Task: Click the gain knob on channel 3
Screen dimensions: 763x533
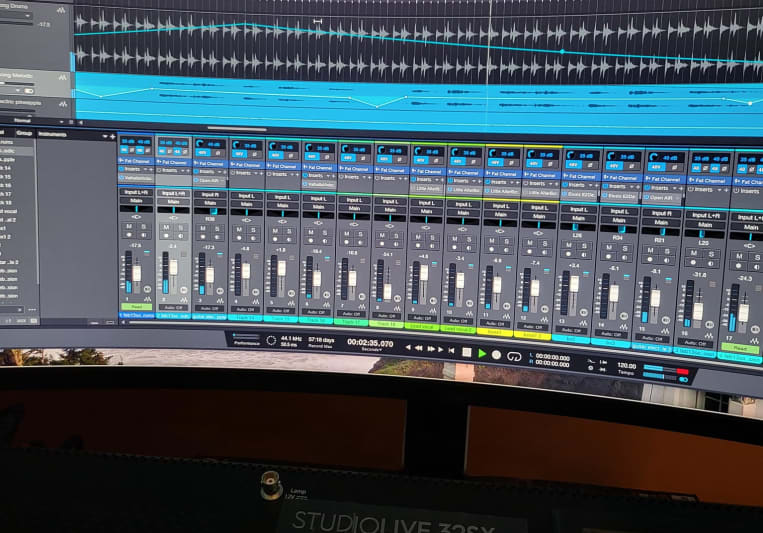Action: tap(200, 144)
